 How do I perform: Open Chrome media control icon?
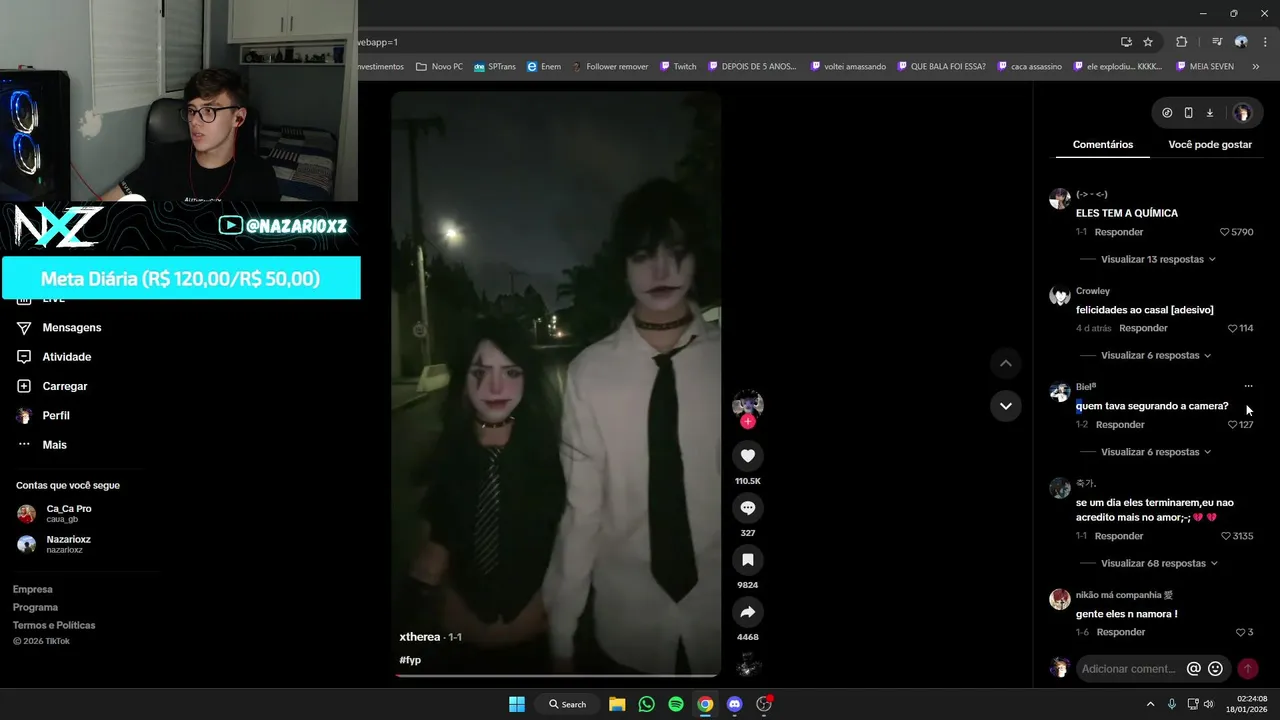coord(1217,42)
